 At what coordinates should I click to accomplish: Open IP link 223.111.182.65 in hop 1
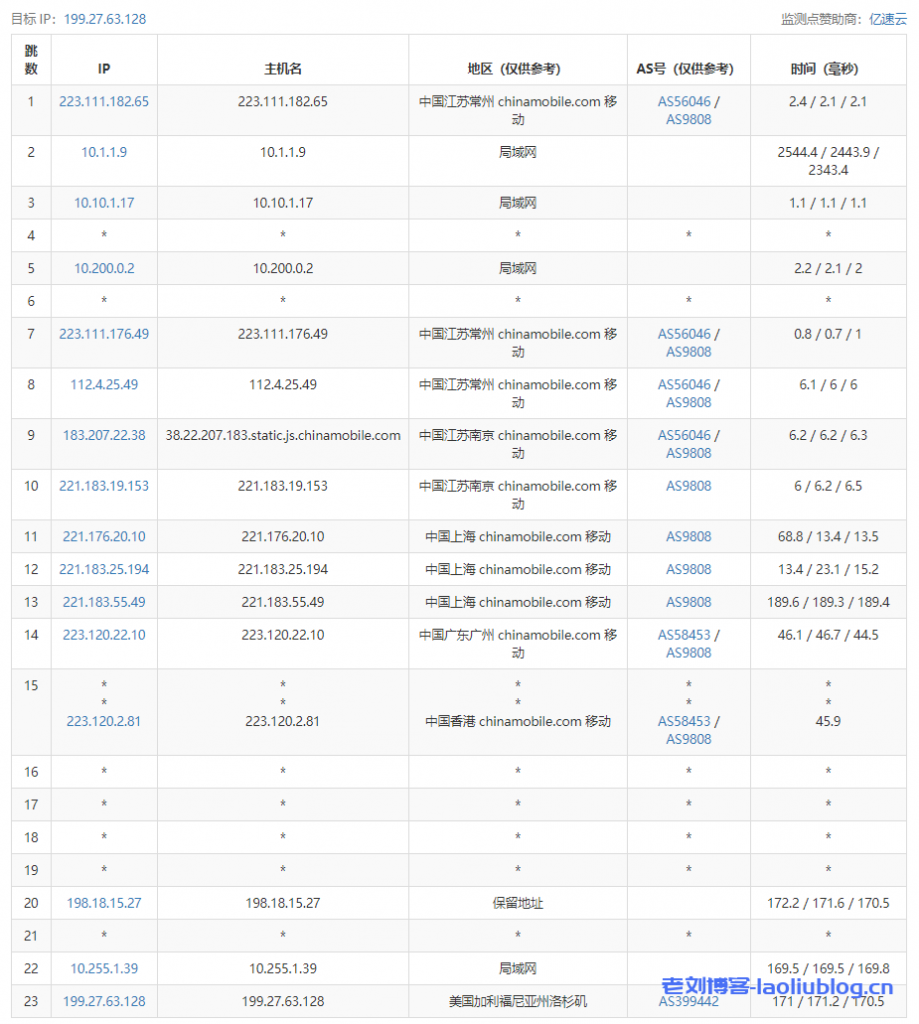coord(104,101)
